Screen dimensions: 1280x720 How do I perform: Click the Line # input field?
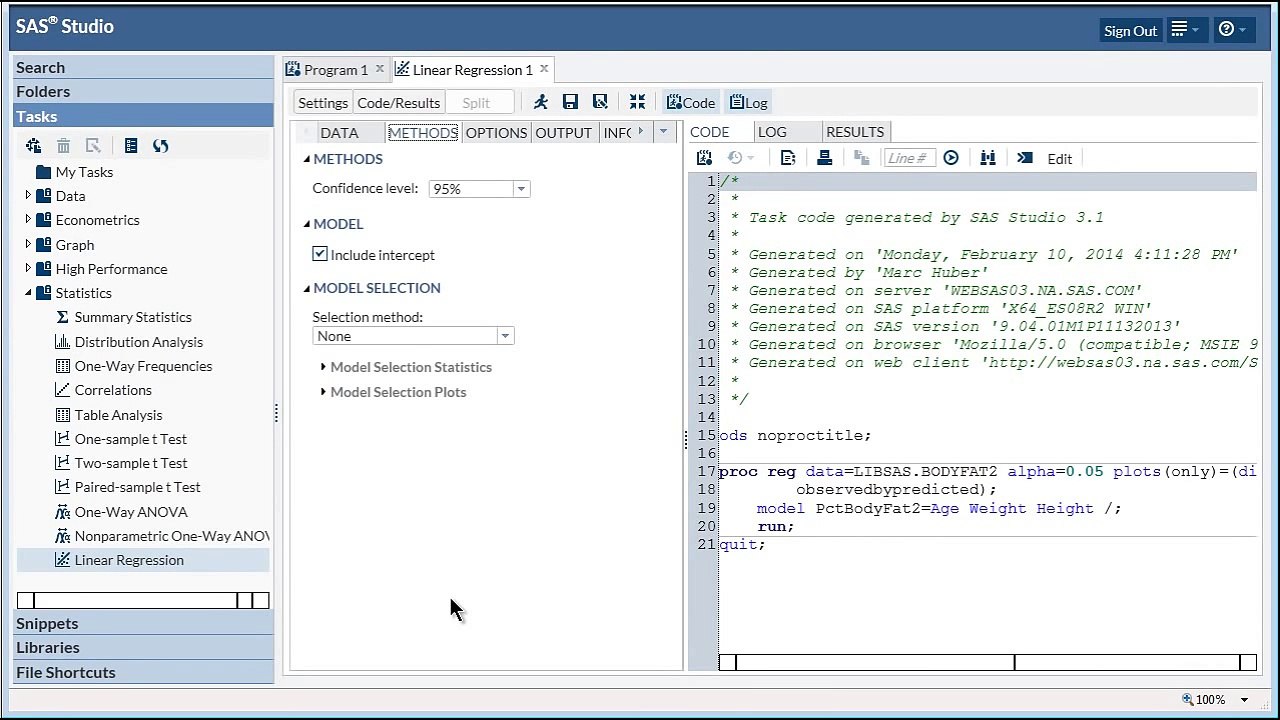click(x=910, y=158)
